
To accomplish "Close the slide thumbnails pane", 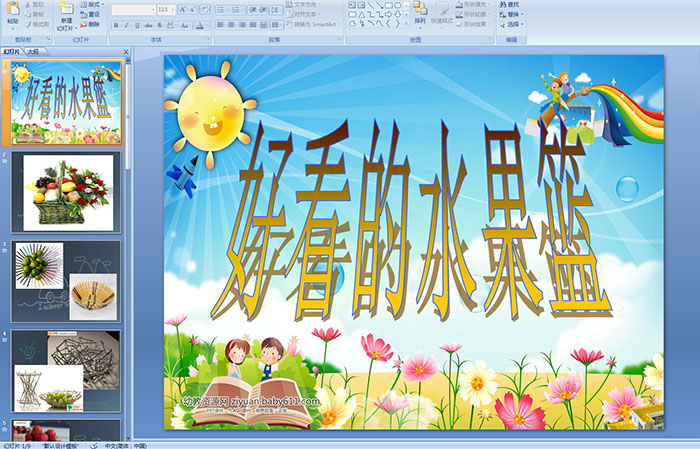I will coord(126,52).
